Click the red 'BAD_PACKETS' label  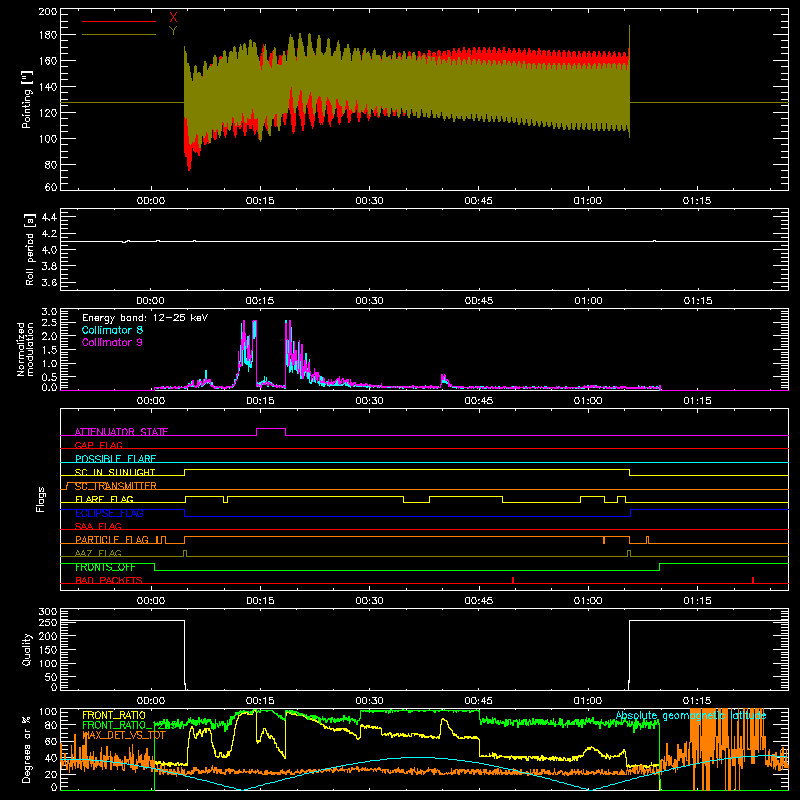[x=109, y=580]
